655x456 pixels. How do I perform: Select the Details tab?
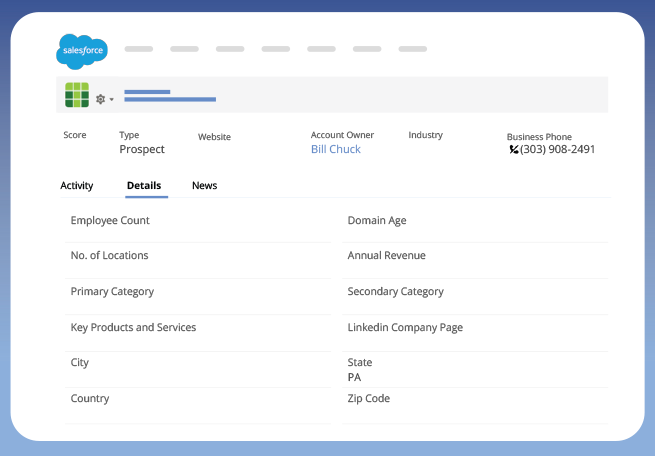point(144,186)
